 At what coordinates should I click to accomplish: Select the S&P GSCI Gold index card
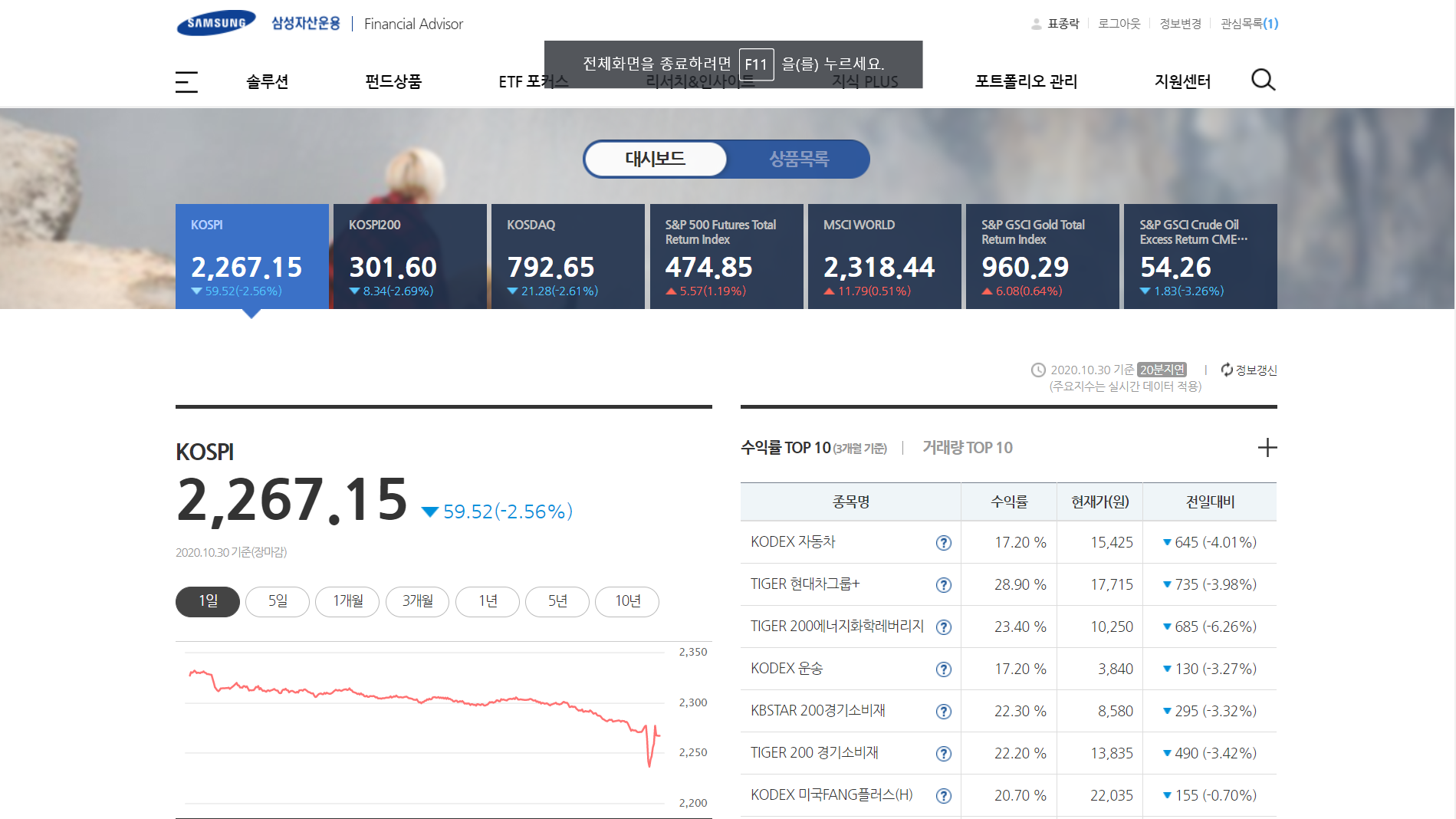[1043, 256]
